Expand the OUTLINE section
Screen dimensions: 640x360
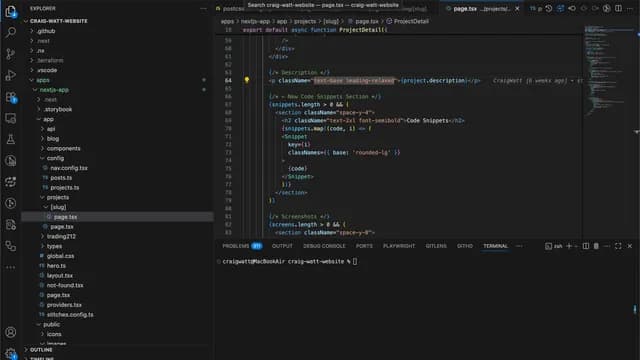[41, 350]
